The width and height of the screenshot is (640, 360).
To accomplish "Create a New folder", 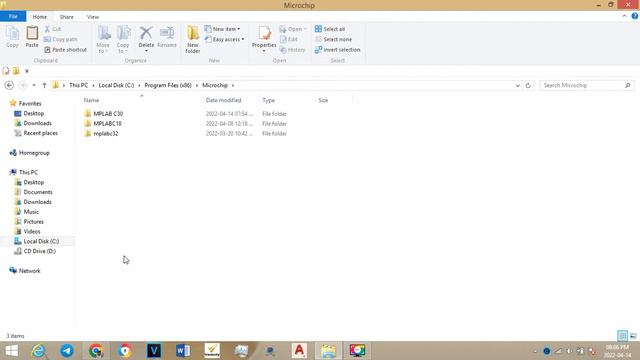I will 193,39.
